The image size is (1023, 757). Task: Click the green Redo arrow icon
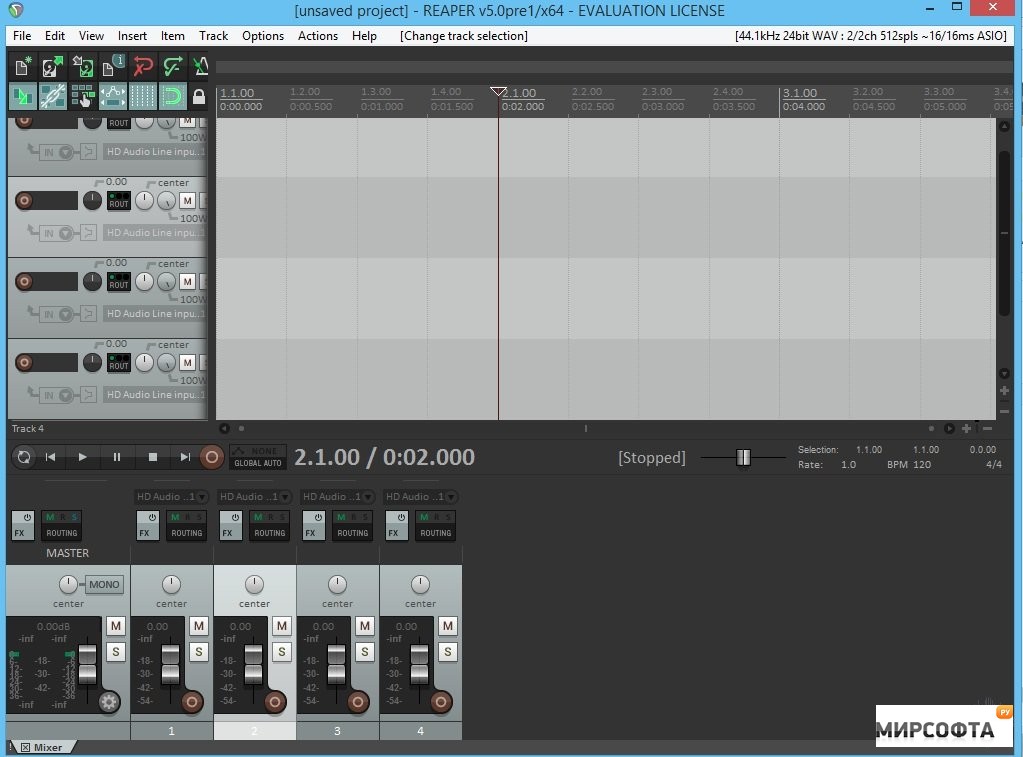click(x=172, y=66)
